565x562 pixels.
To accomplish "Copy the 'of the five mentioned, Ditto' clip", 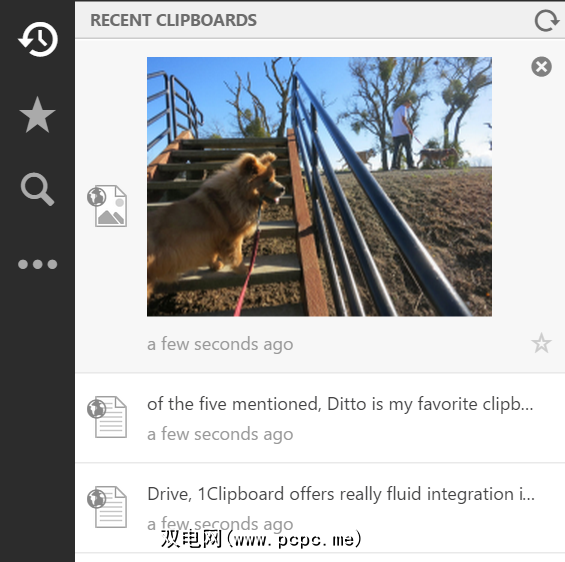I will click(x=340, y=404).
